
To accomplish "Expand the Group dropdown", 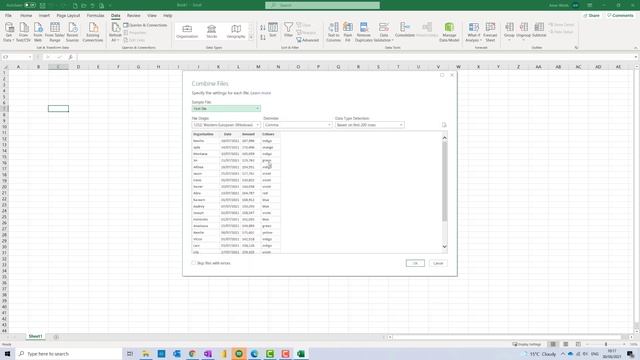I will [509, 40].
